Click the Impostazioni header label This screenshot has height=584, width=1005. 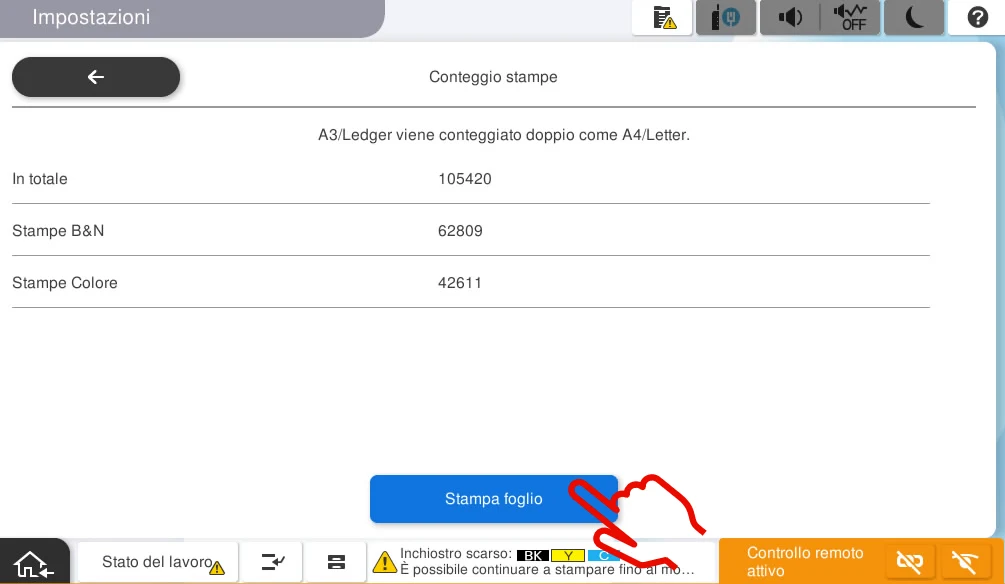91,17
